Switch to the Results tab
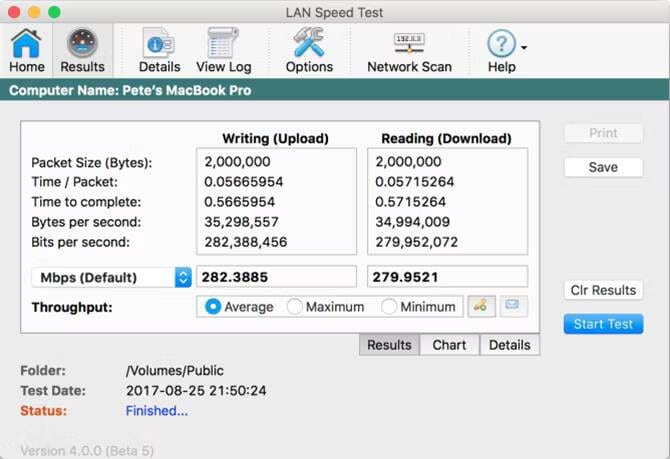This screenshot has height=459, width=670. point(389,345)
